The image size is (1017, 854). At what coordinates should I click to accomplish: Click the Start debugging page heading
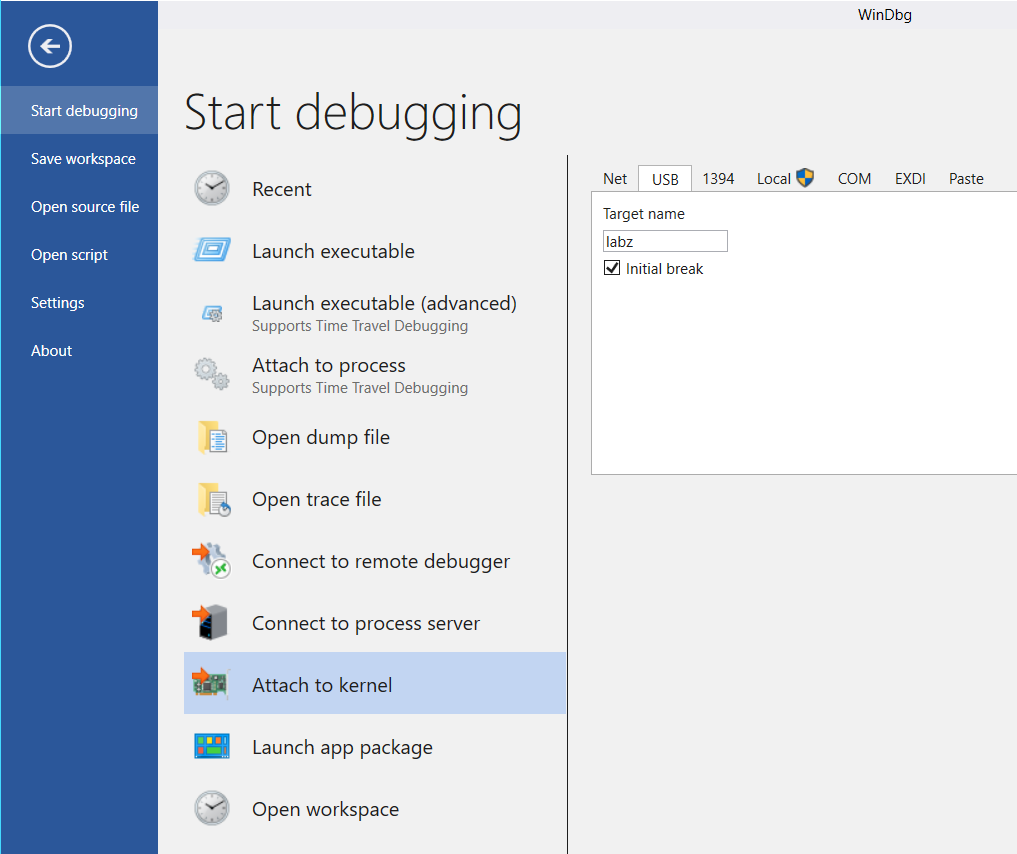pos(353,114)
